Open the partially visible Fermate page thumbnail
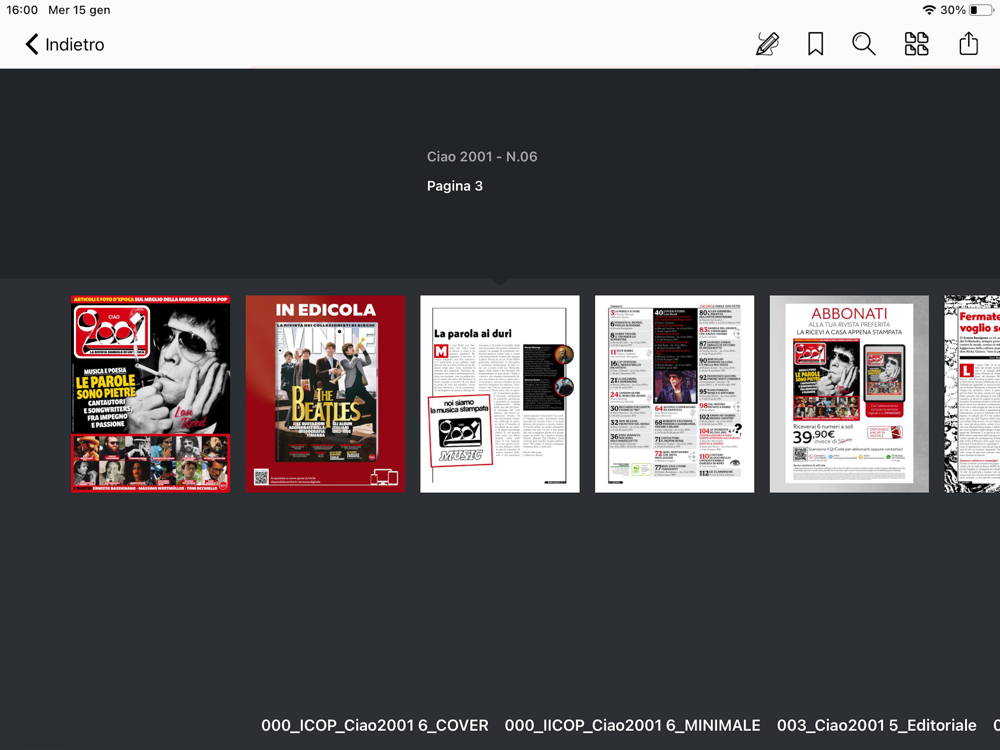 pyautogui.click(x=972, y=393)
